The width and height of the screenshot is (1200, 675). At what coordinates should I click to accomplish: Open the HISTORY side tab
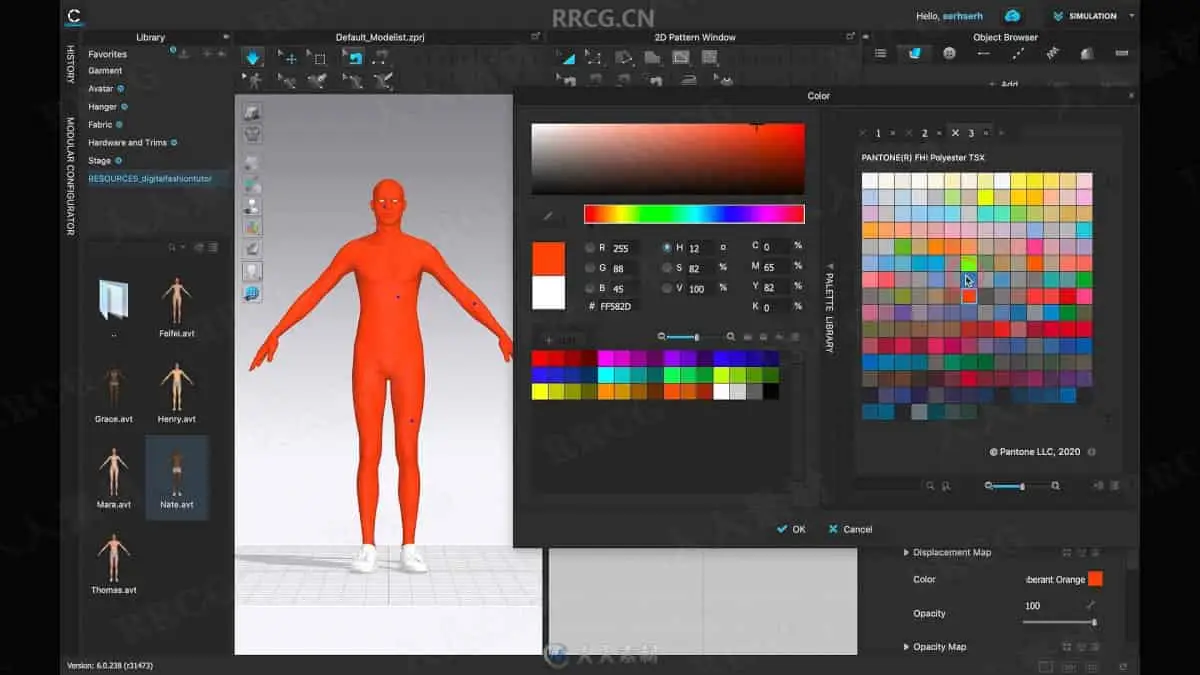pyautogui.click(x=70, y=66)
